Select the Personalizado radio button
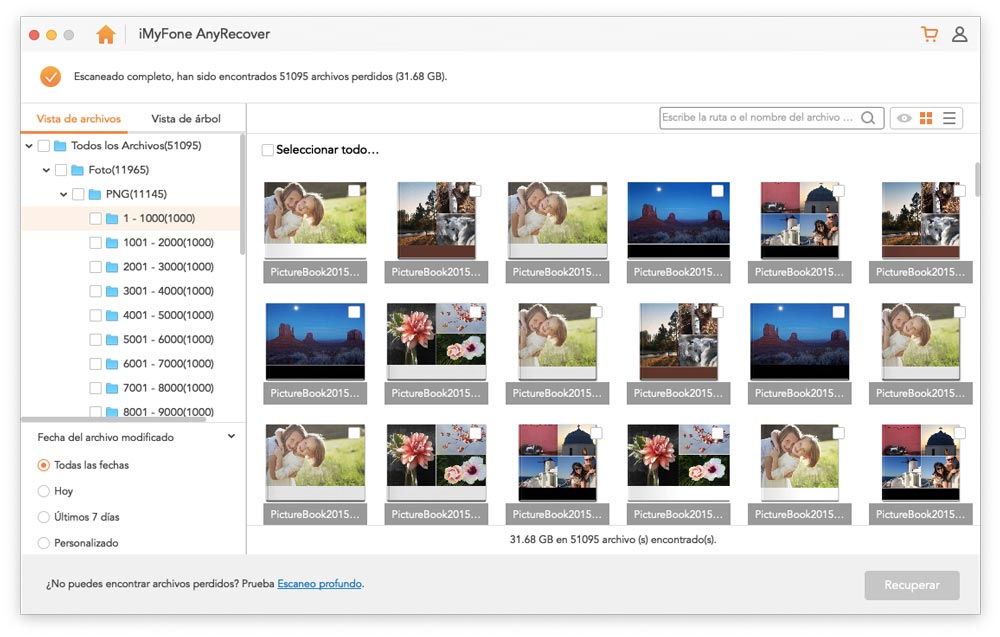This screenshot has width=1000, height=637. pyautogui.click(x=43, y=543)
